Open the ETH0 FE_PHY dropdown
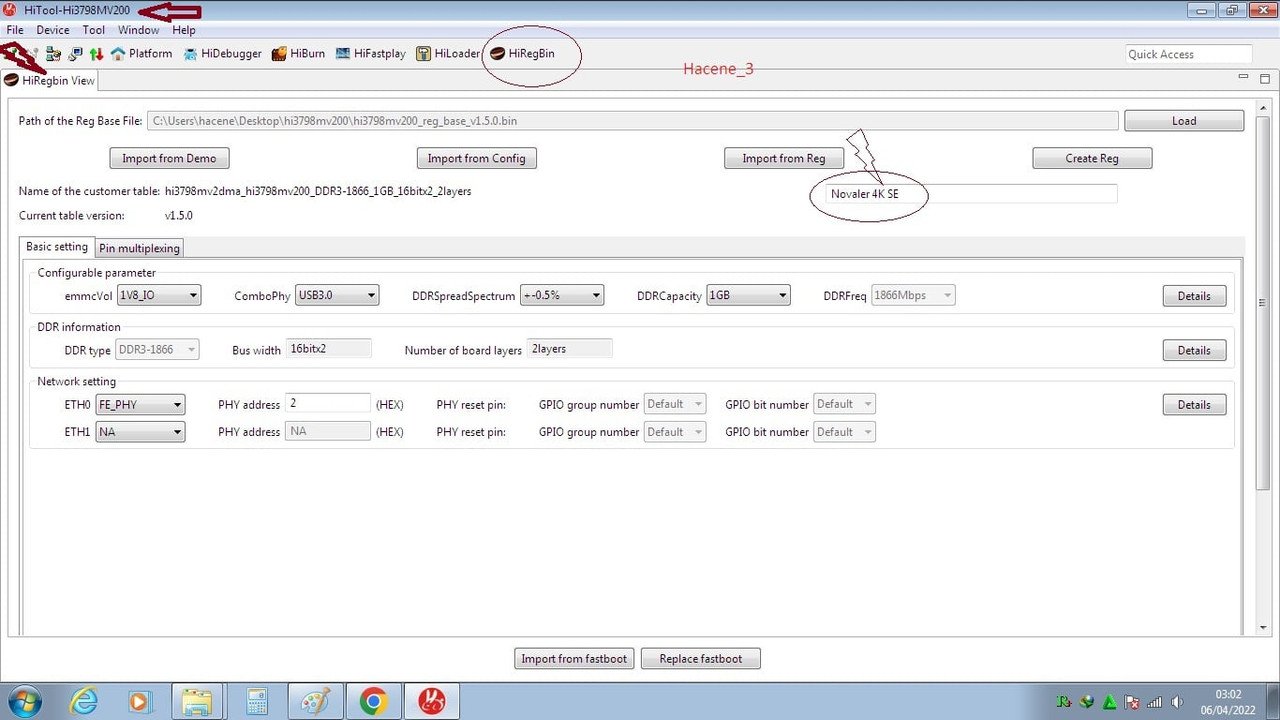Screen dimensions: 1280x720 pos(140,404)
